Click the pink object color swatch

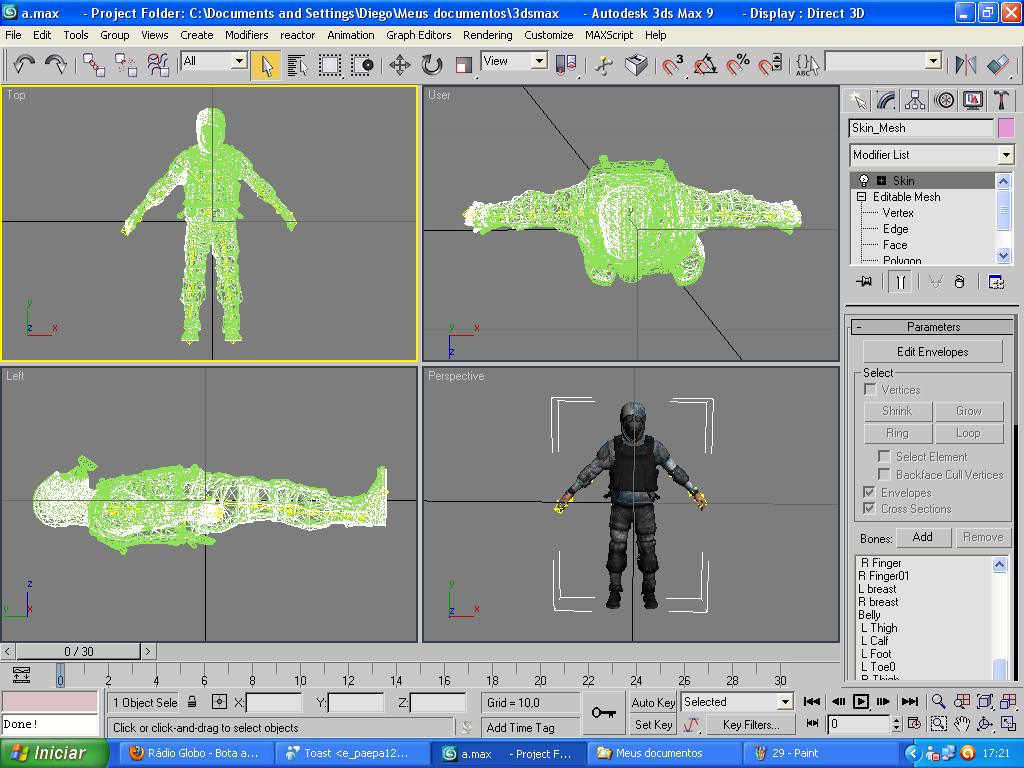point(1005,128)
